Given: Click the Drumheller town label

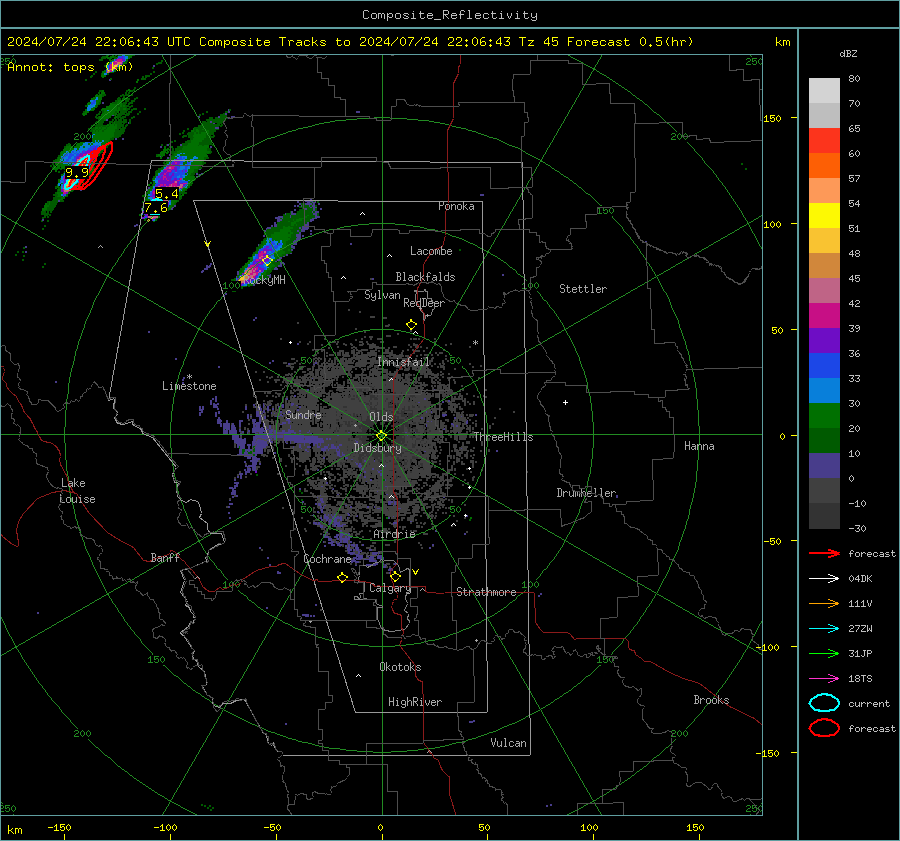Looking at the screenshot, I should point(586,493).
